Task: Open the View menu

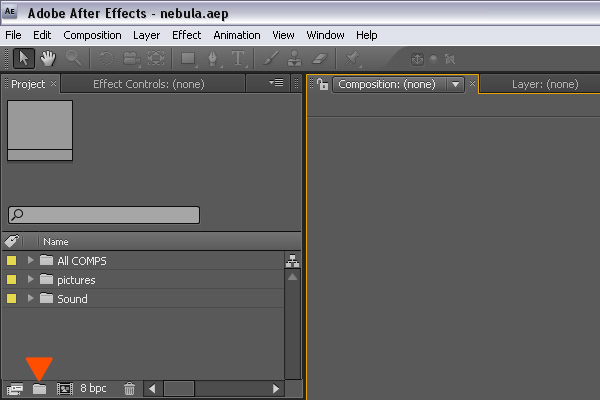Action: click(283, 35)
